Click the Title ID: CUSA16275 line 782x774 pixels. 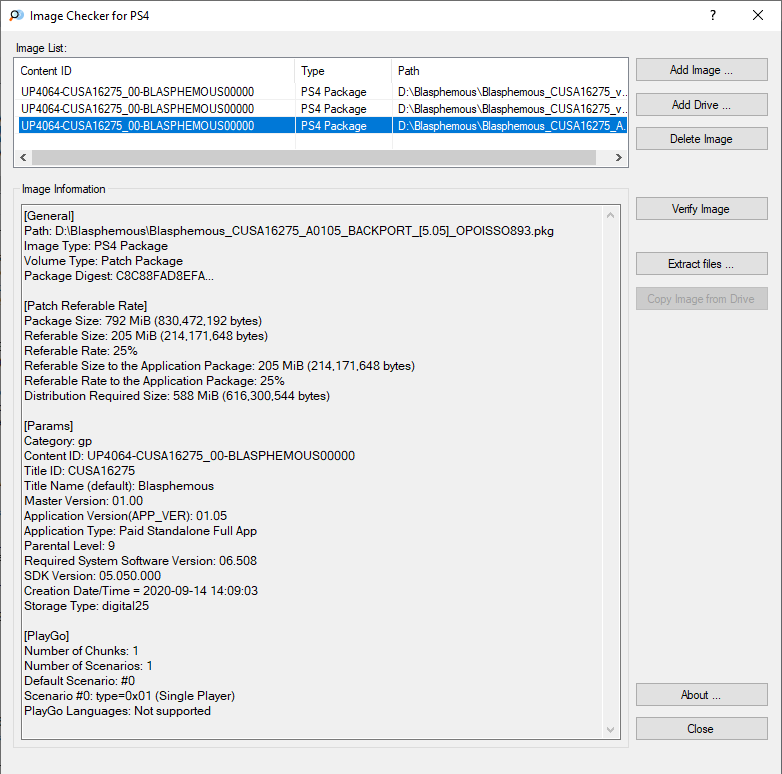(79, 471)
